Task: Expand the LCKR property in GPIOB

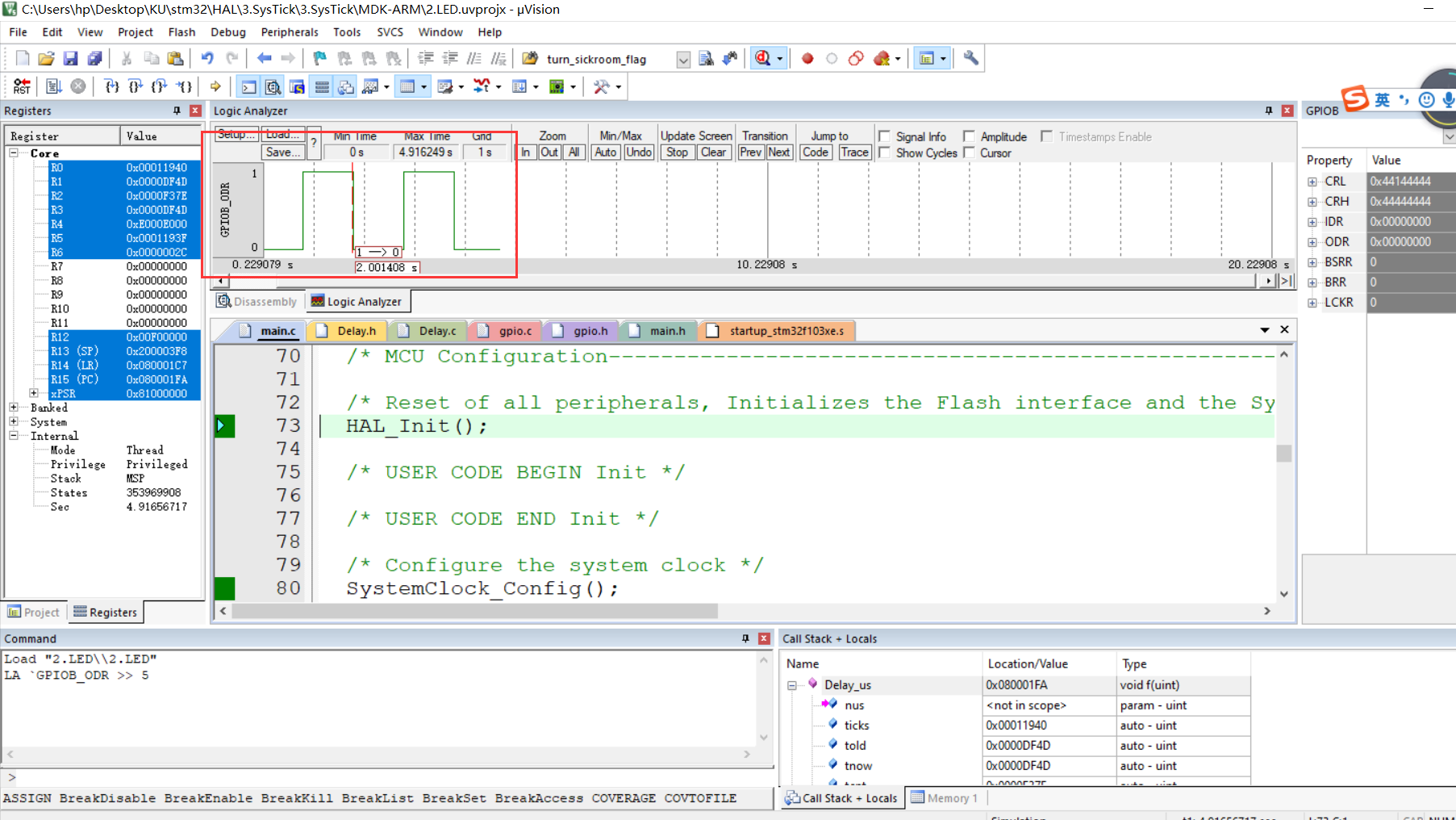Action: (1312, 303)
